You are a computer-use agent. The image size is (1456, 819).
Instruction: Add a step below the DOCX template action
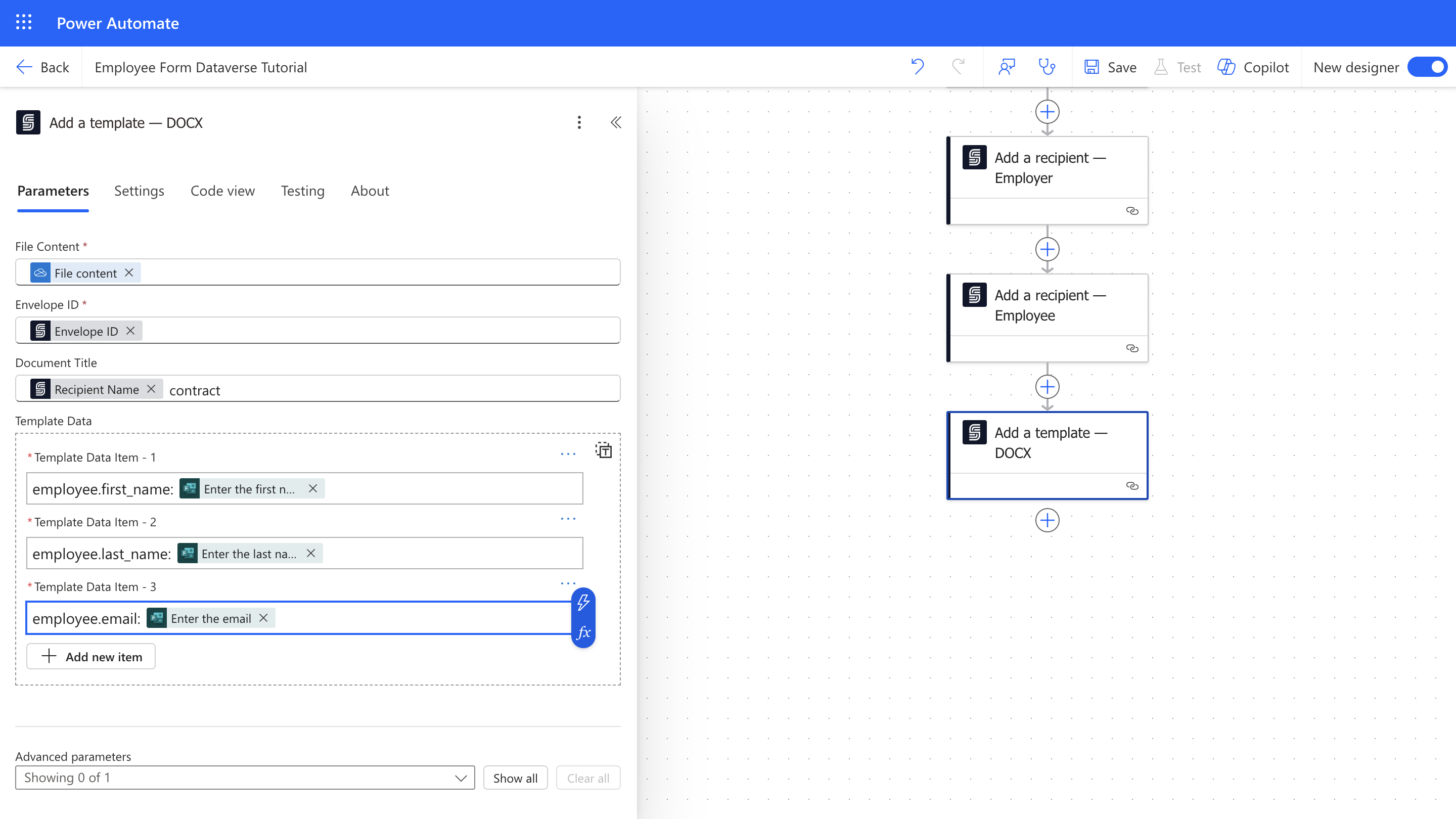[x=1047, y=520]
